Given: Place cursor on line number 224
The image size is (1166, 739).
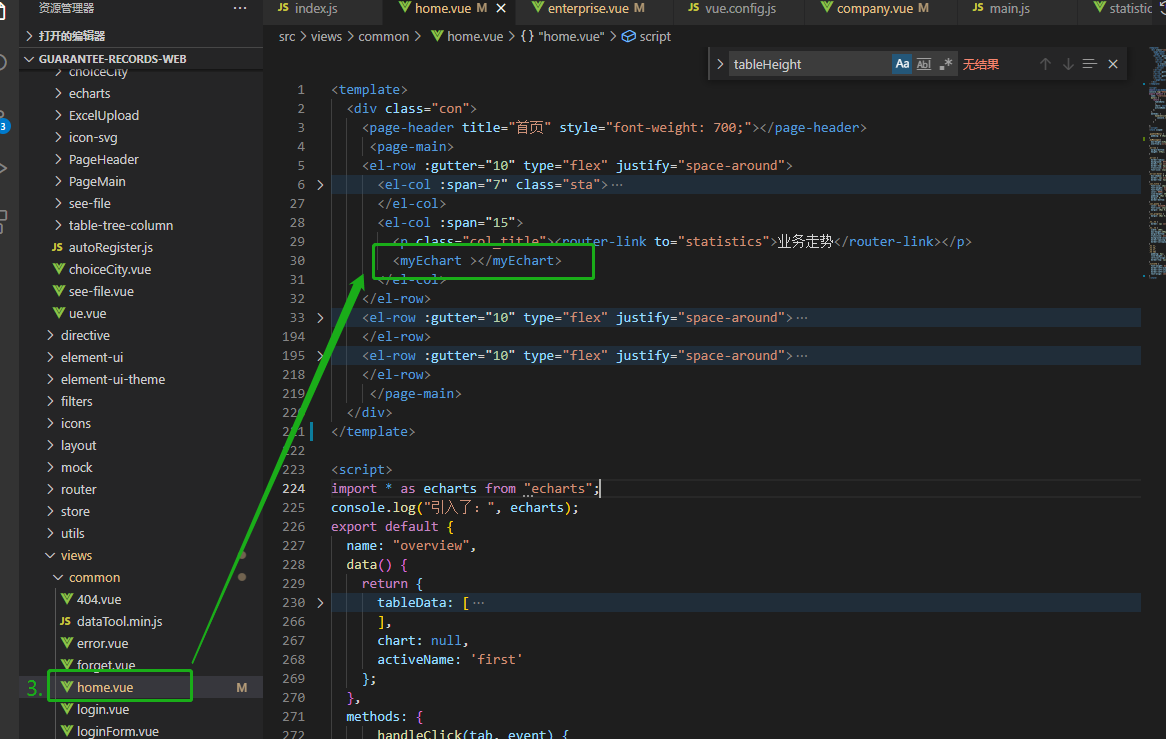Looking at the screenshot, I should coord(293,488).
